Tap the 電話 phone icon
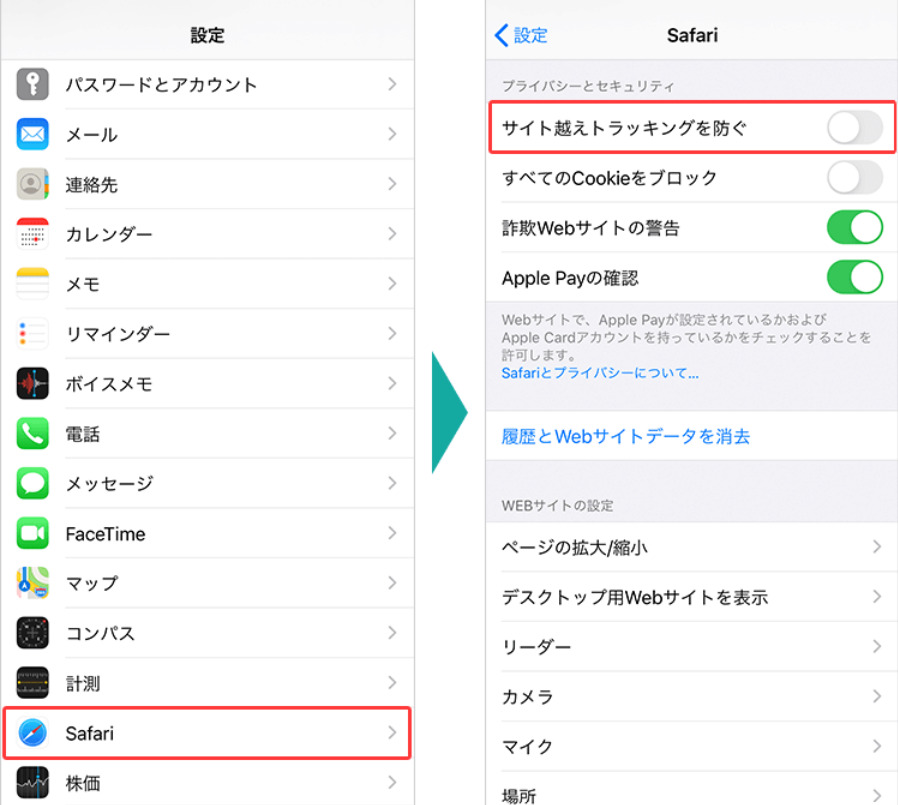The image size is (898, 805). [x=33, y=433]
